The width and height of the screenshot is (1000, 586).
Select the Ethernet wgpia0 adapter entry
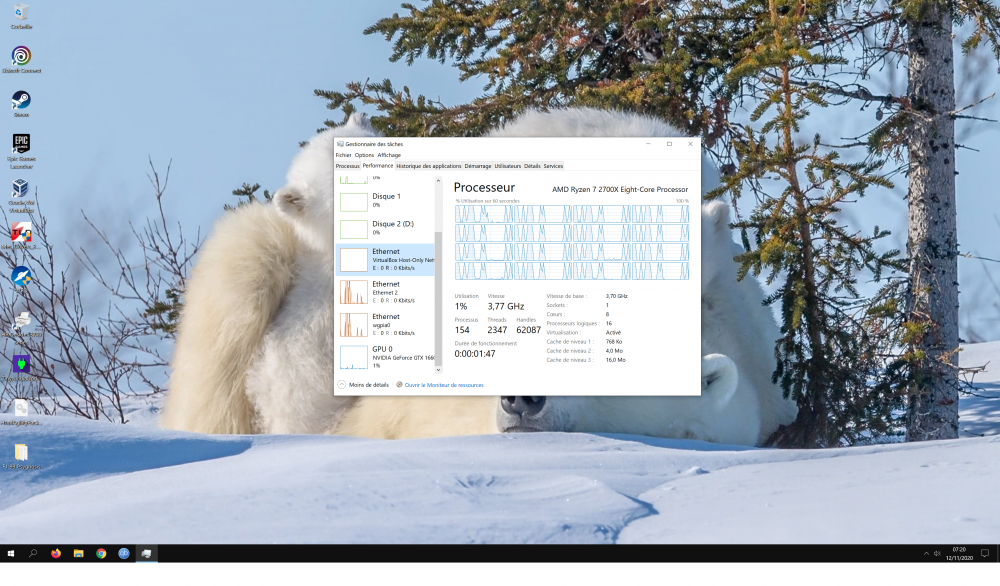pos(385,325)
